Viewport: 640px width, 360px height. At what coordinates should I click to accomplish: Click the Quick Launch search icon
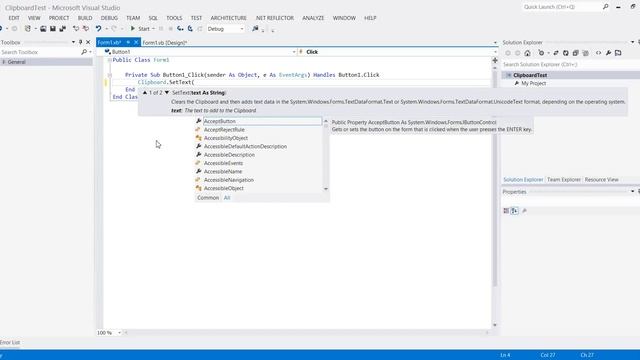606,7
